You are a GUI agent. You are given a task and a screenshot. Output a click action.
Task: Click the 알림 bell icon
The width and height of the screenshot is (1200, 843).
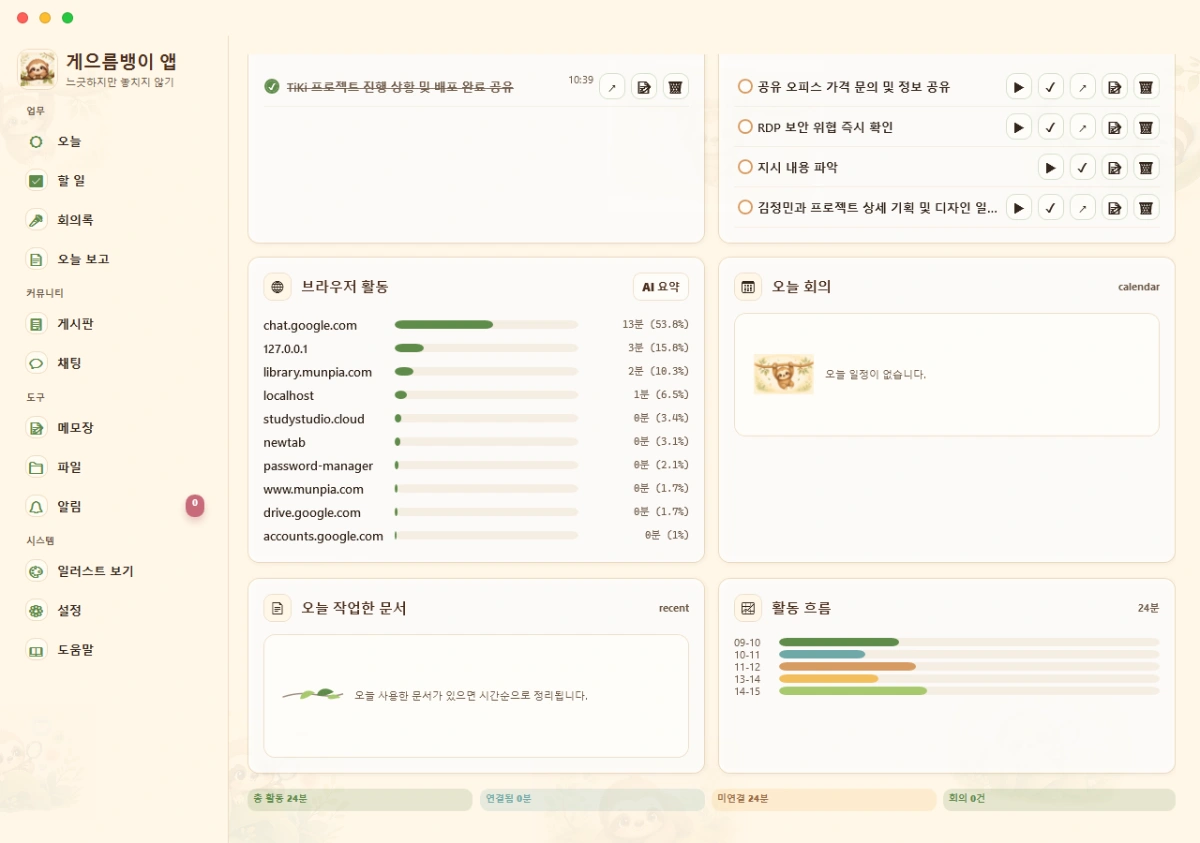(x=37, y=506)
